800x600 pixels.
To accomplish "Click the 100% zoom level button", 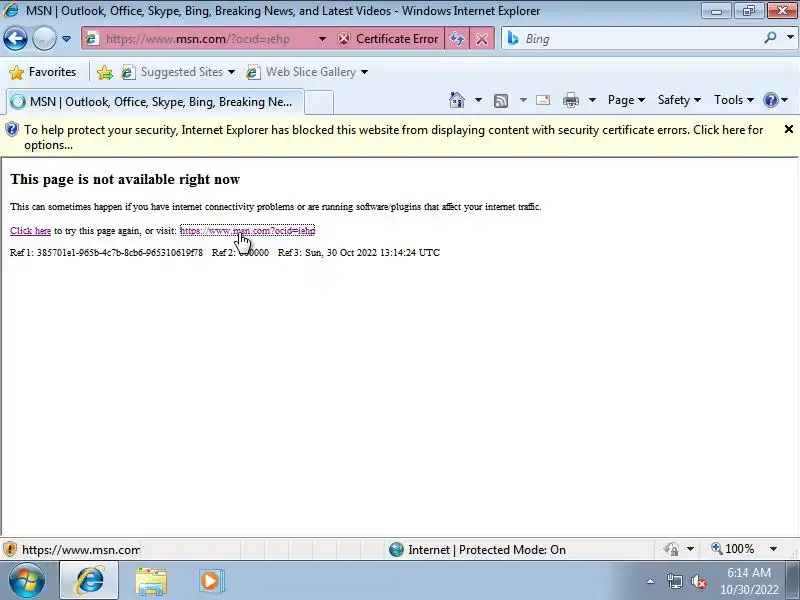I will point(733,549).
